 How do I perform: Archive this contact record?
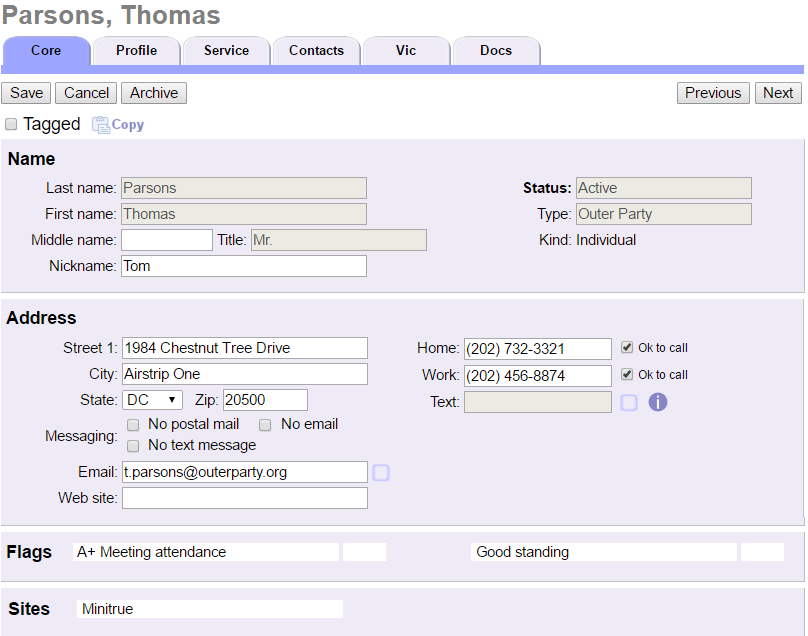click(153, 92)
